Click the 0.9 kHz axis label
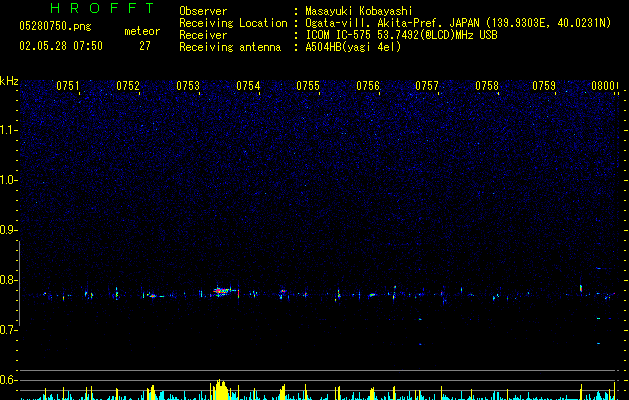The width and height of the screenshot is (629, 400). (9, 230)
